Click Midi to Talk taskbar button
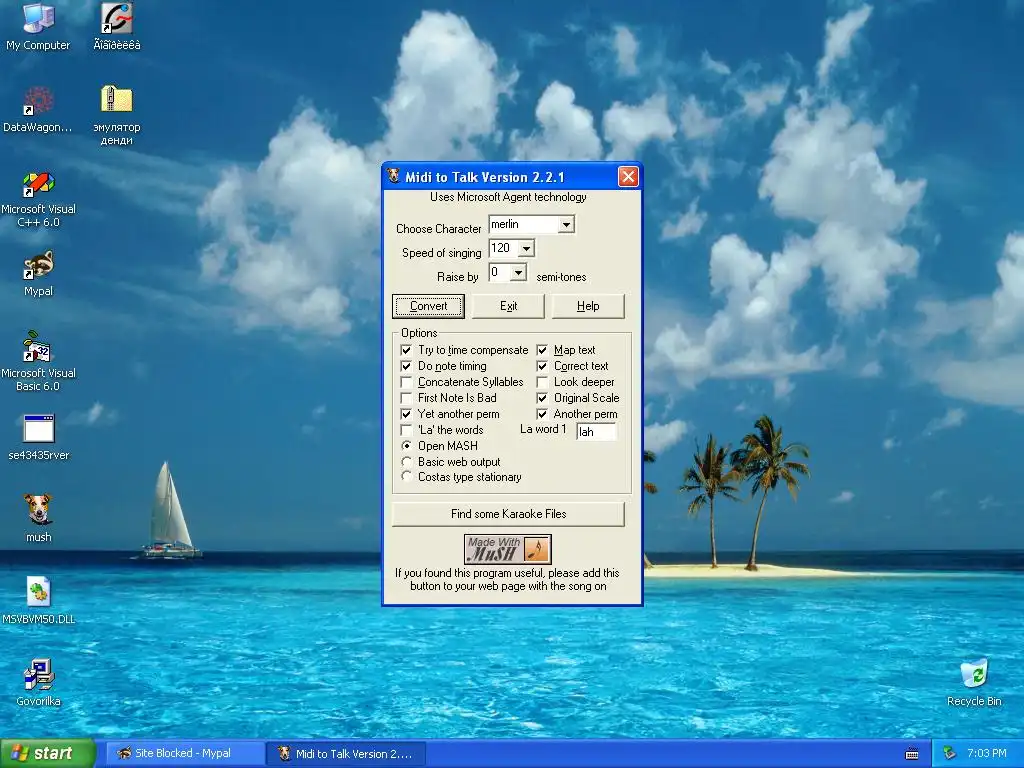 (x=347, y=754)
